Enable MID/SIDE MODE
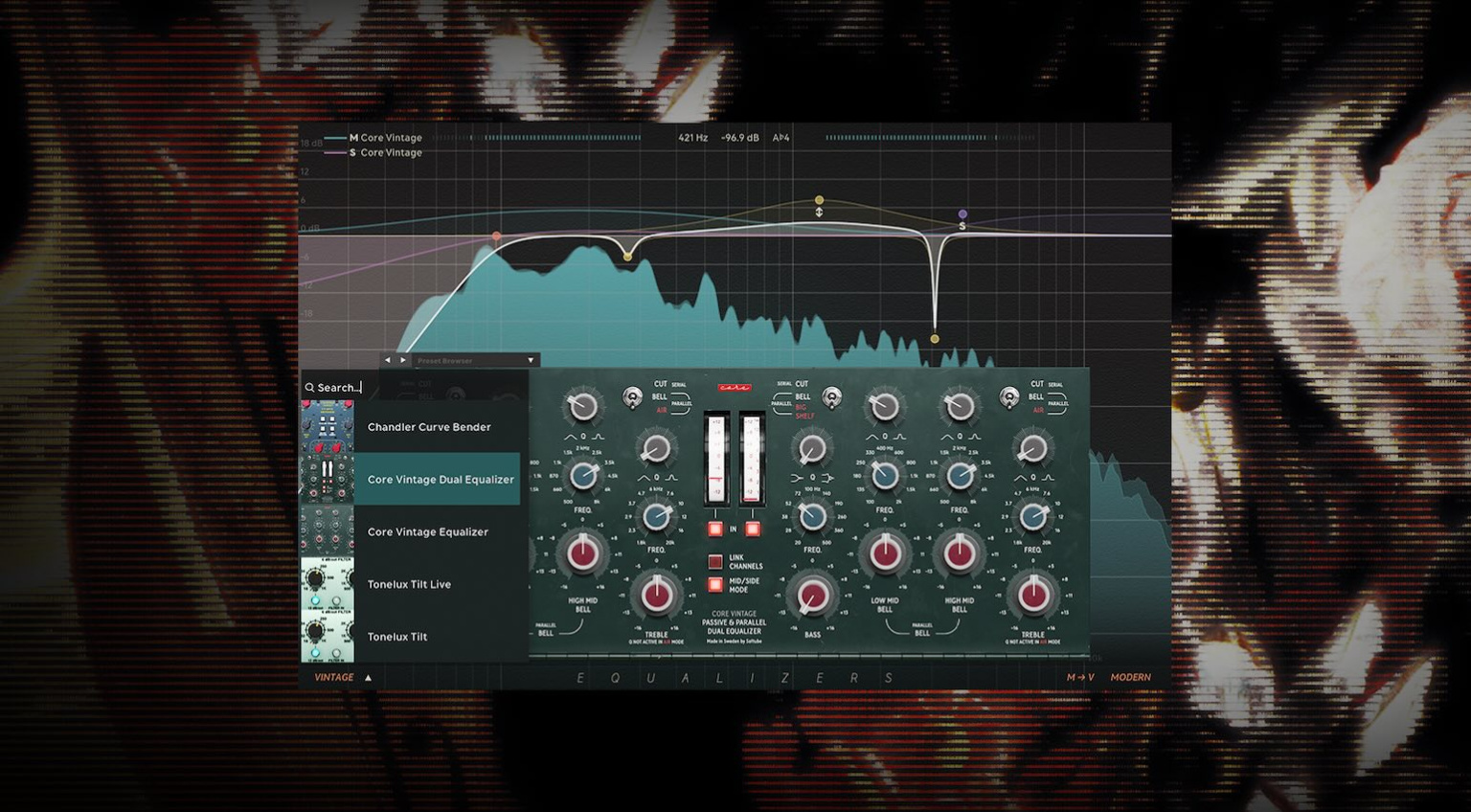 coord(714,584)
